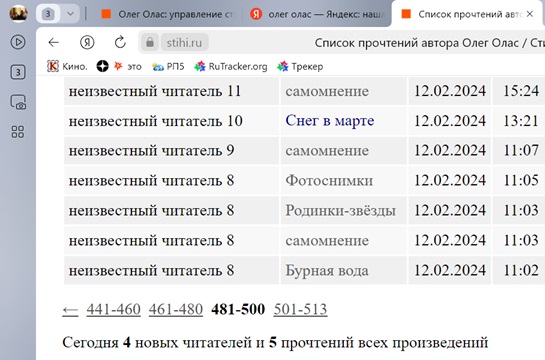
Task: Open the video player sidebar icon
Action: 18,42
